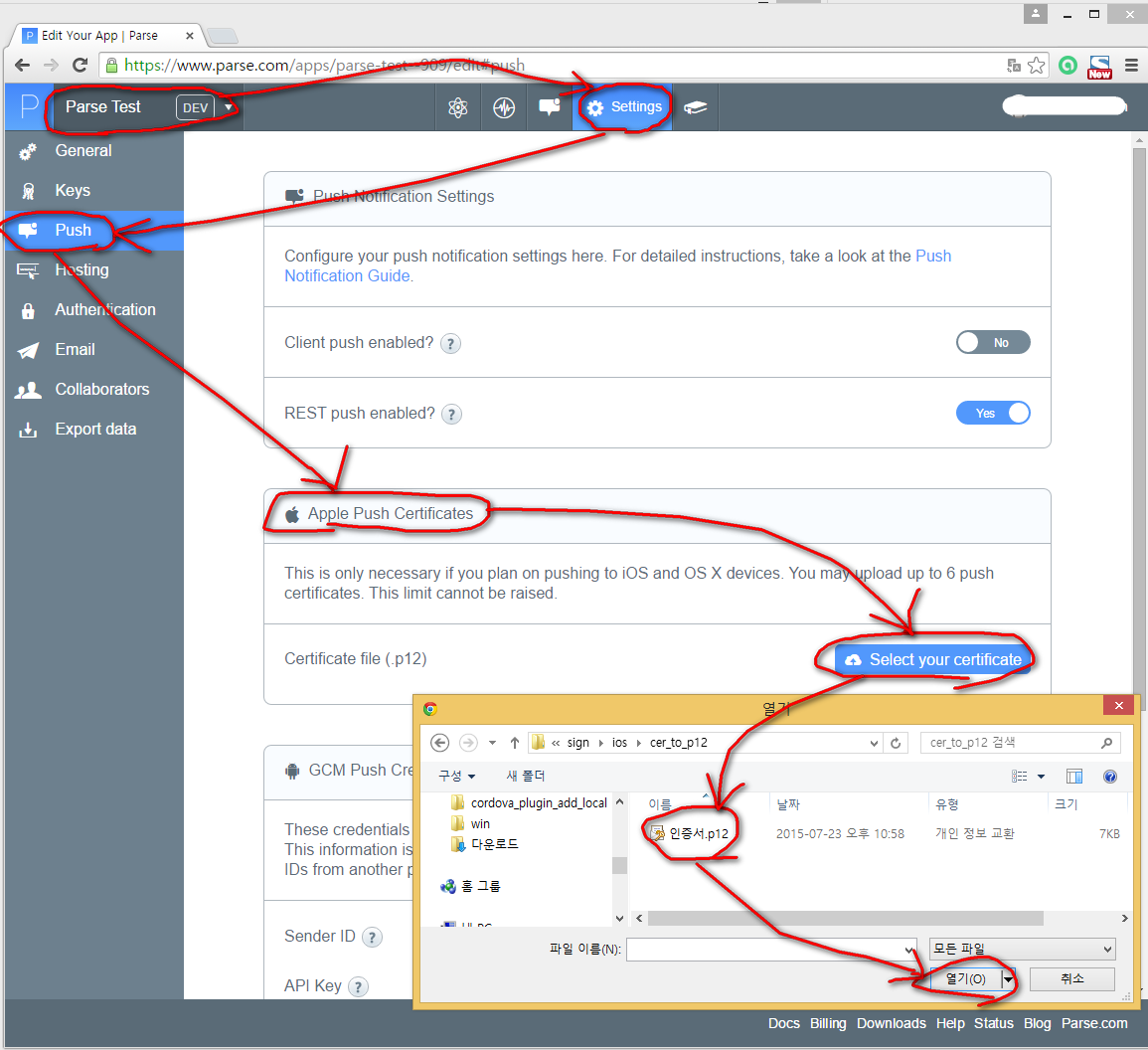
Task: Click the green extension icon
Action: (x=1068, y=66)
